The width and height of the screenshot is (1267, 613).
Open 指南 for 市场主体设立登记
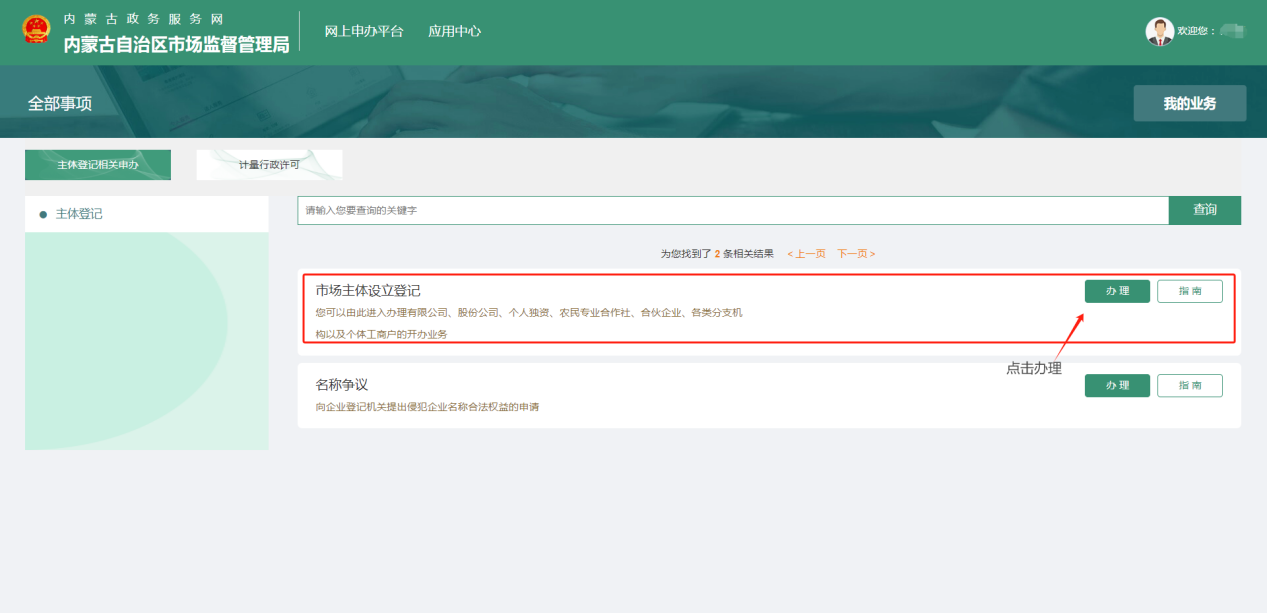tap(1189, 291)
